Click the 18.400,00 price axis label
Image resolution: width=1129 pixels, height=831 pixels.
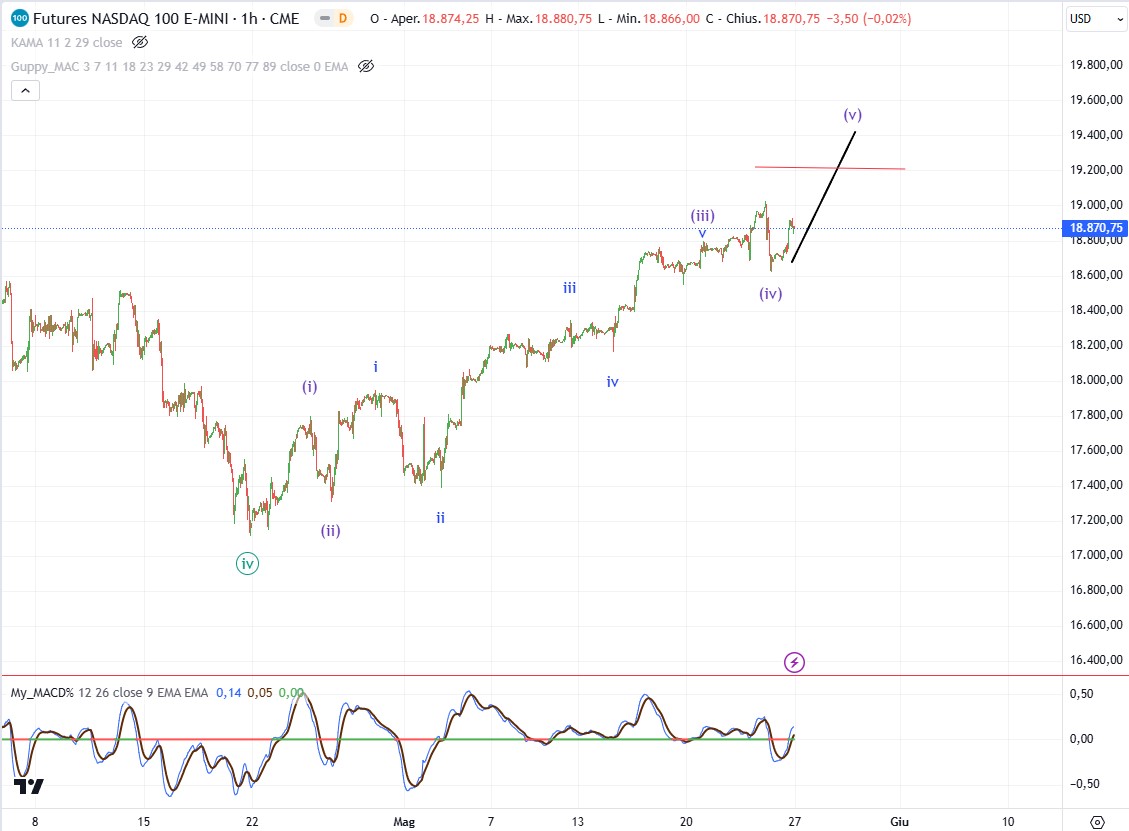click(x=1096, y=310)
